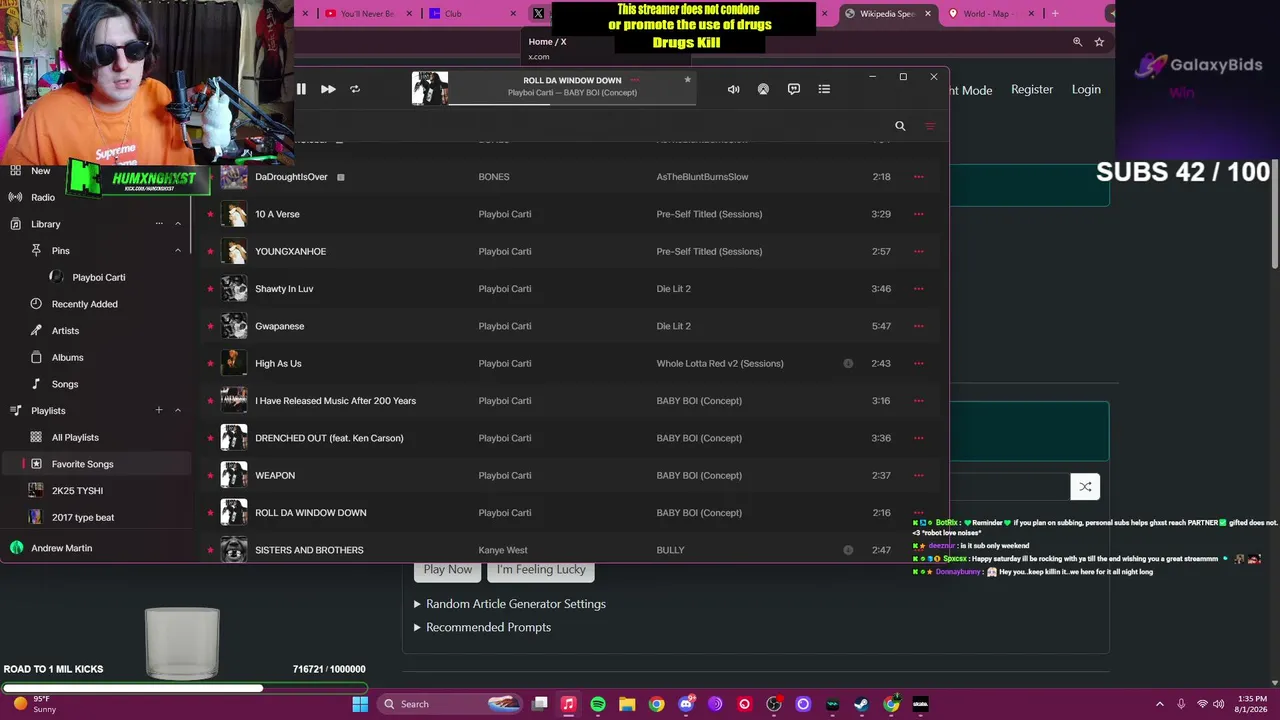Viewport: 1280px width, 720px height.
Task: Open Library more options ellipsis
Action: pos(159,224)
